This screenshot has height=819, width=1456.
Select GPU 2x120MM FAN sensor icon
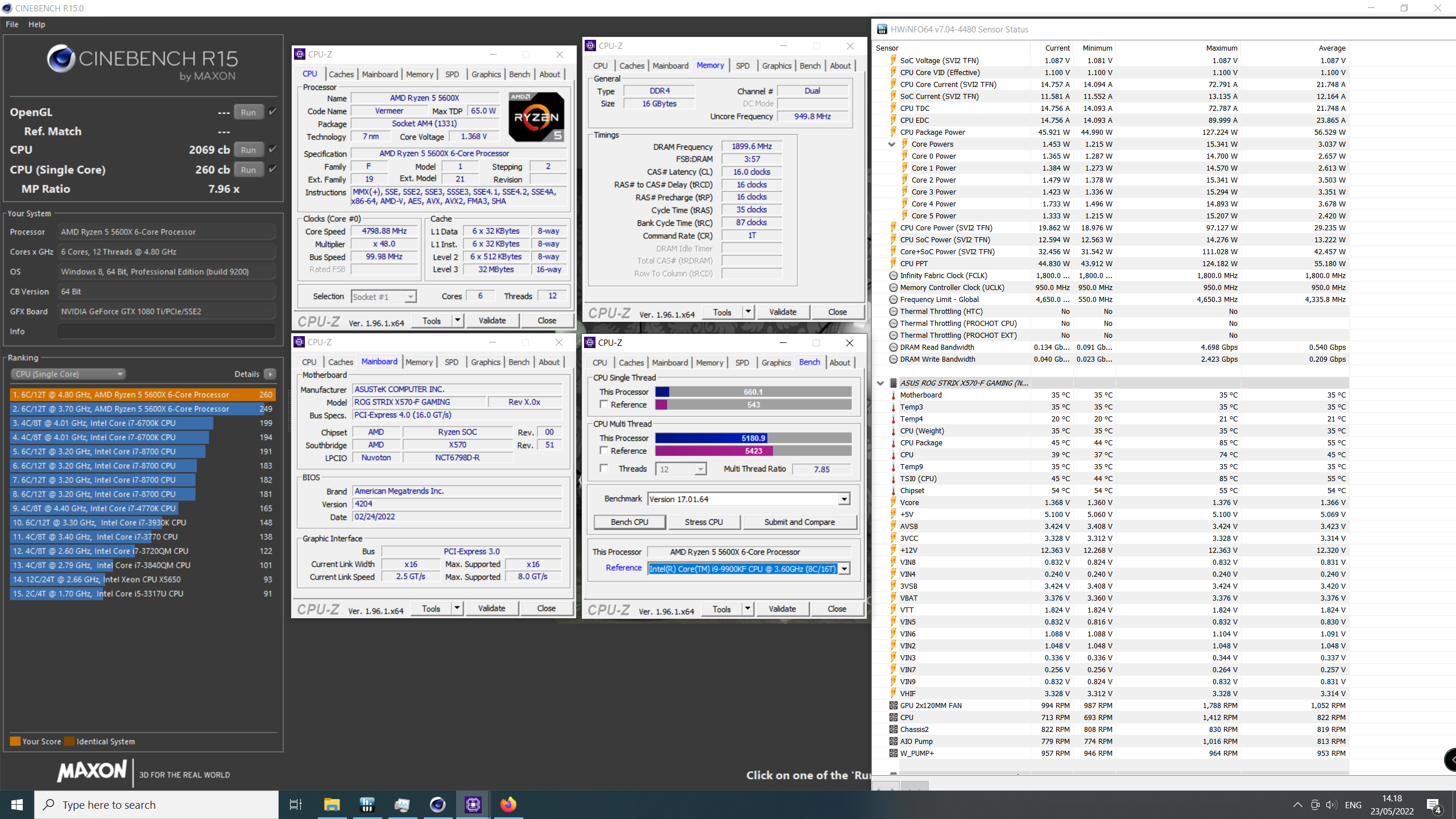pyautogui.click(x=894, y=705)
